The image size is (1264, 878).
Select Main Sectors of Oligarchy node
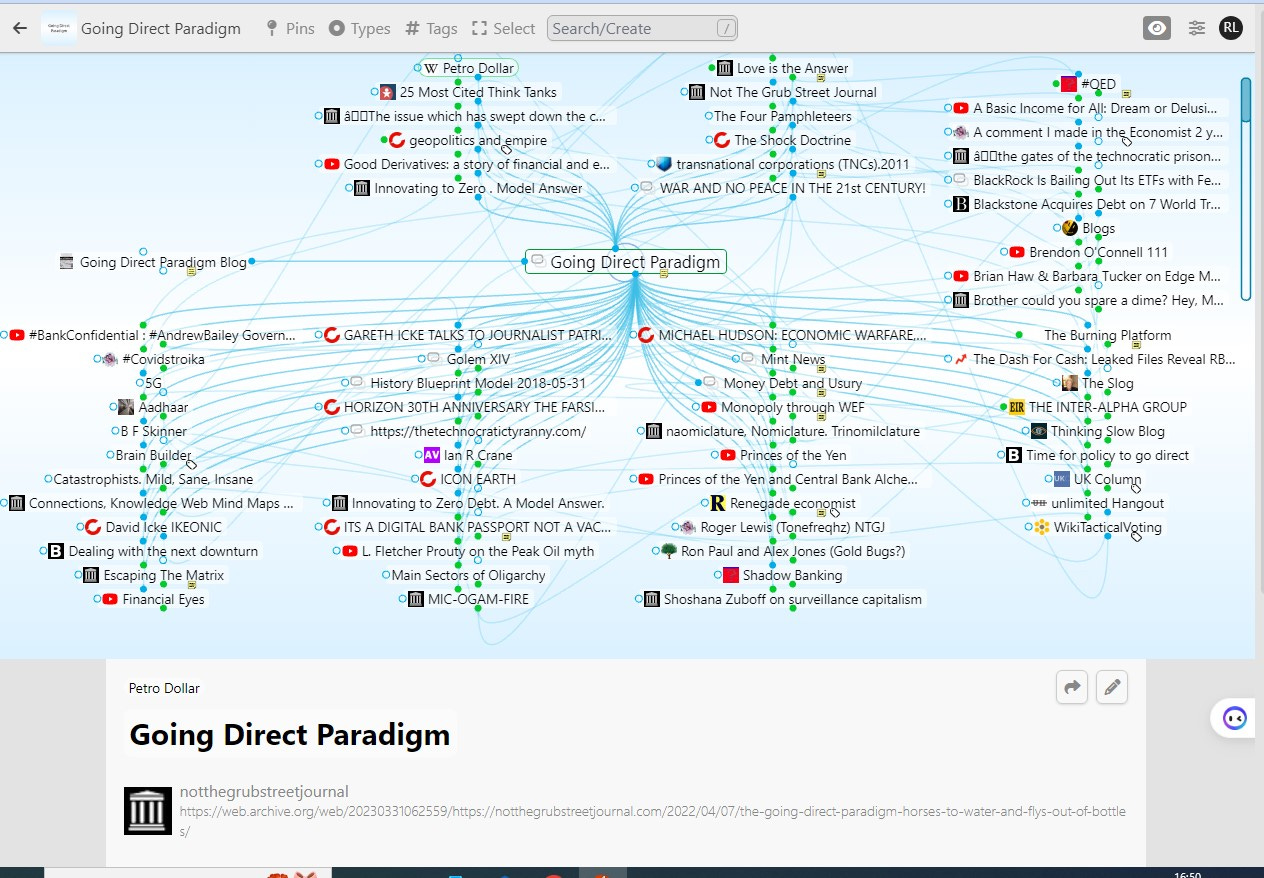468,575
